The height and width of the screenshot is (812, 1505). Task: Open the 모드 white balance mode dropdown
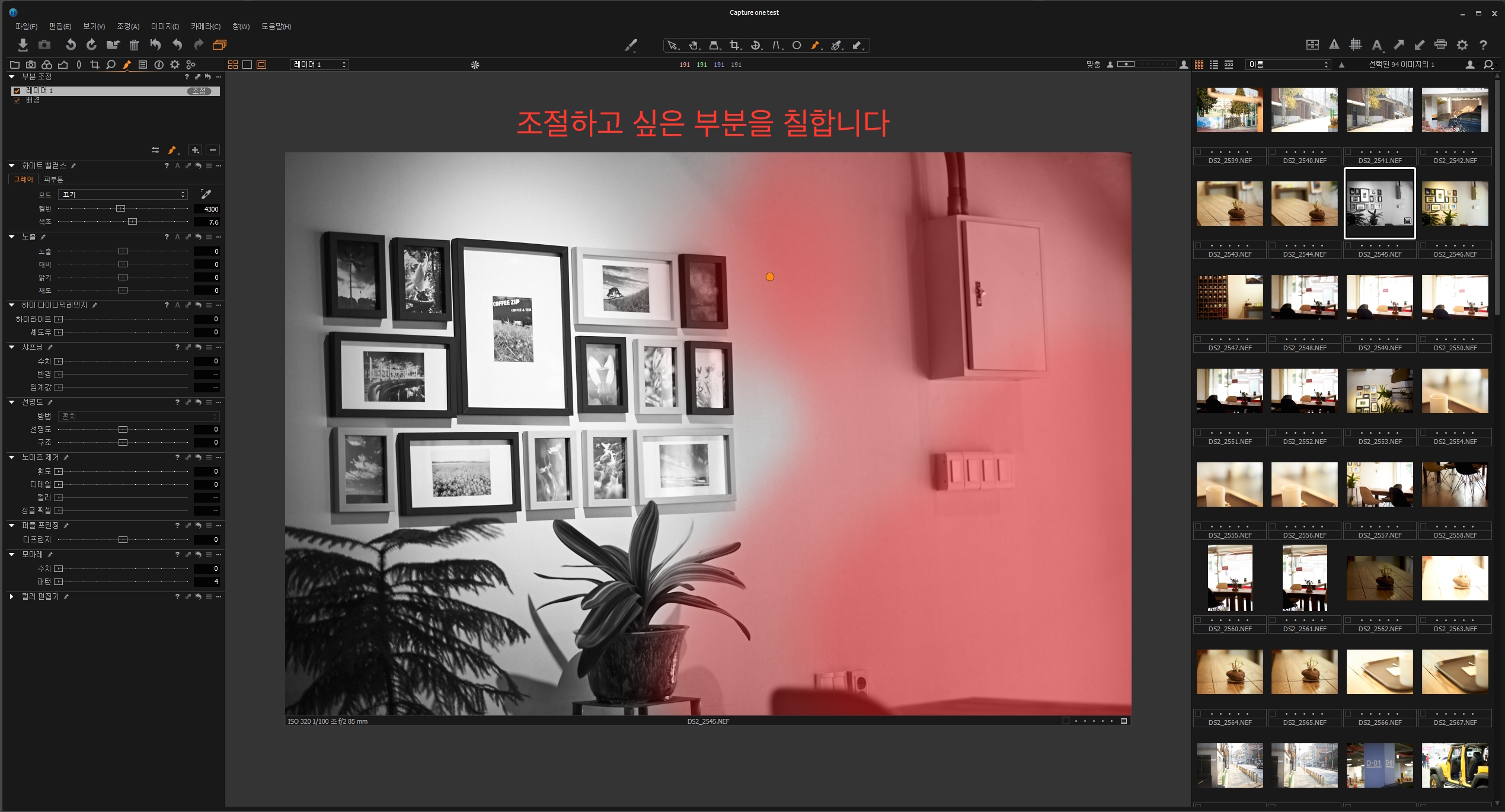pyautogui.click(x=123, y=194)
